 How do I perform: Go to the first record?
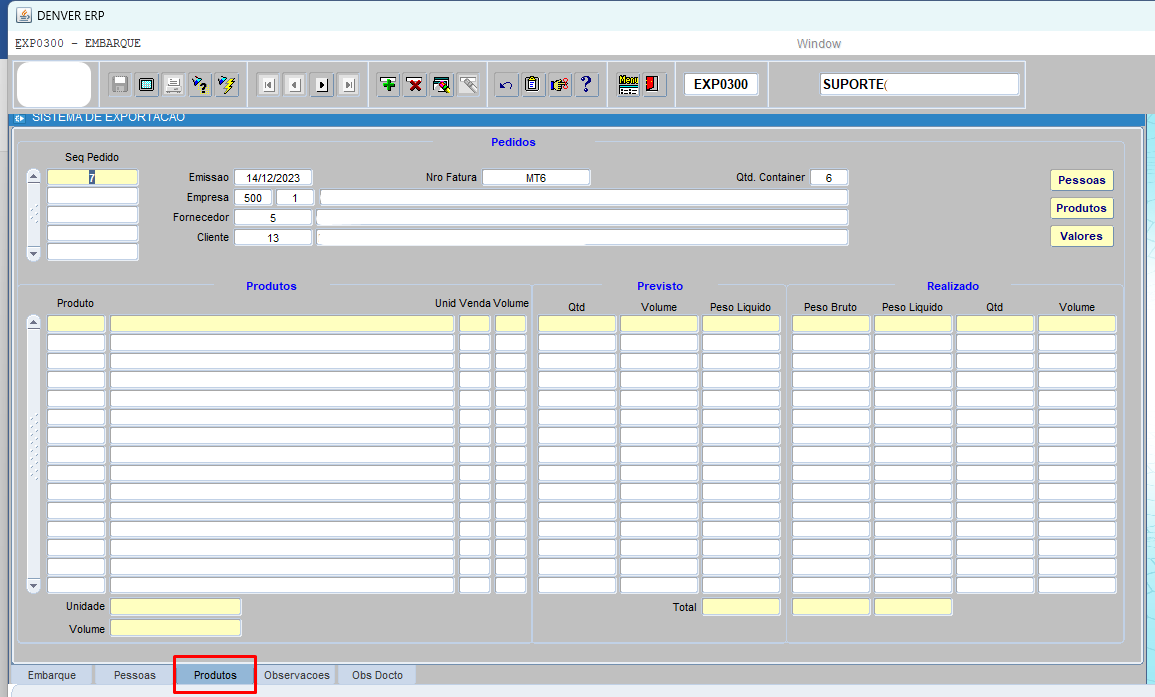[268, 85]
